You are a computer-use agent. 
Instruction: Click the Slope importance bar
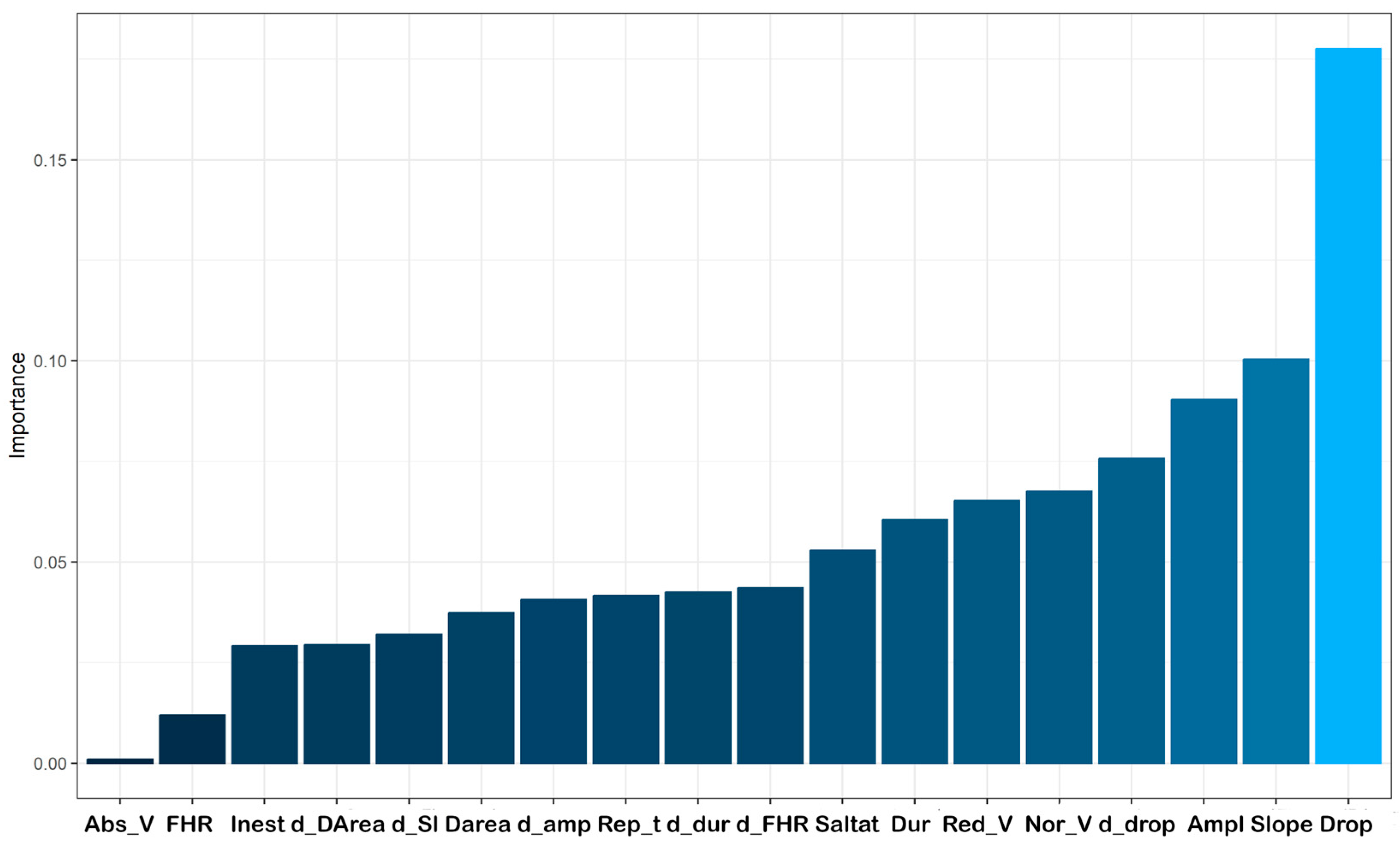[x=1275, y=561]
